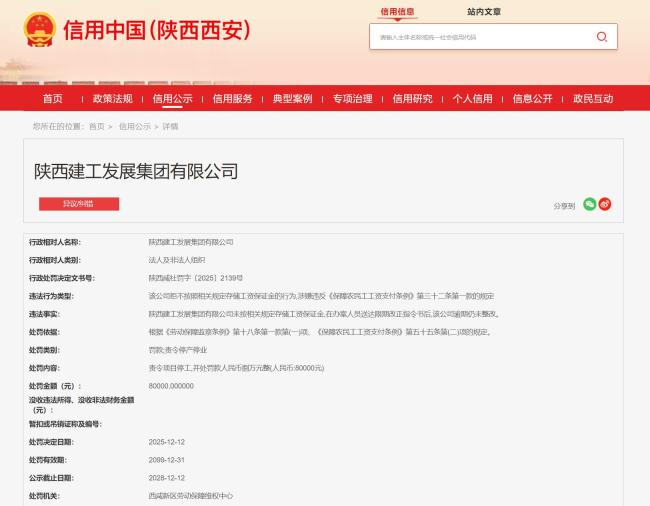Open 信用公示 menu item
This screenshot has height=506, width=650.
click(x=172, y=99)
